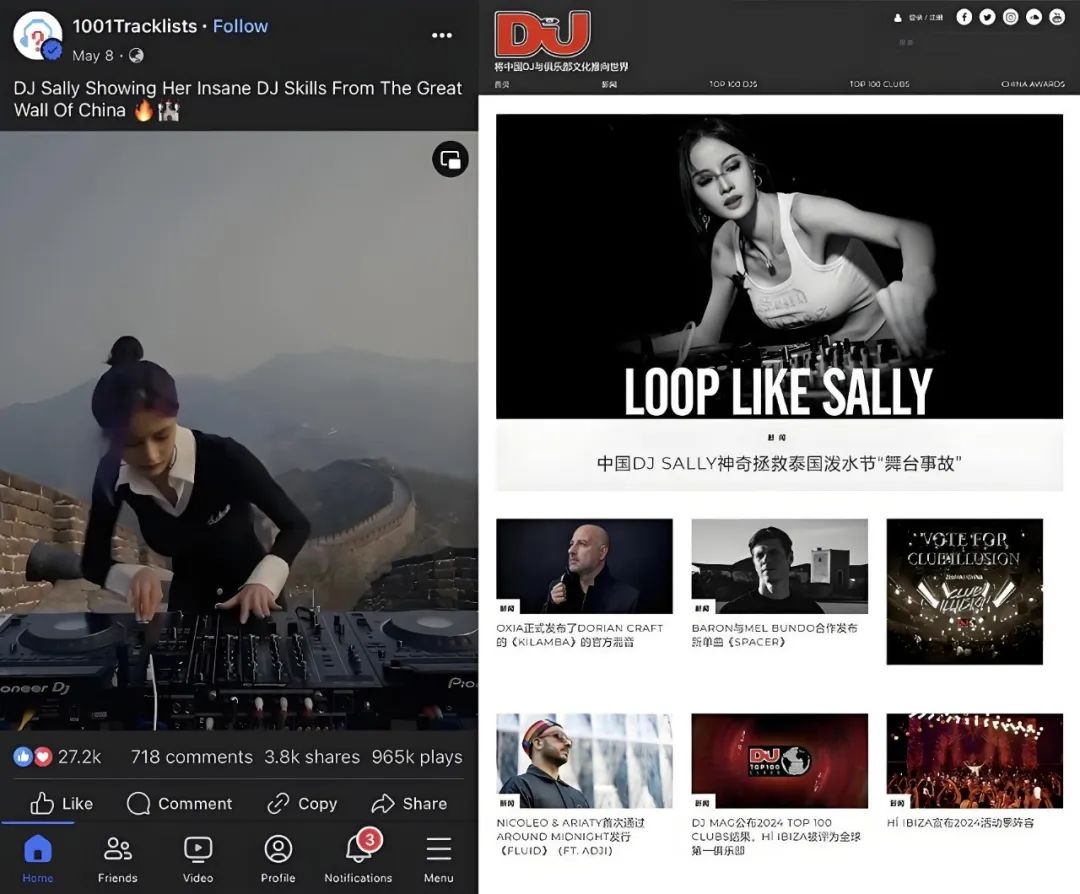Image resolution: width=1080 pixels, height=894 pixels.
Task: Select the 新闻 nav item
Action: (609, 84)
